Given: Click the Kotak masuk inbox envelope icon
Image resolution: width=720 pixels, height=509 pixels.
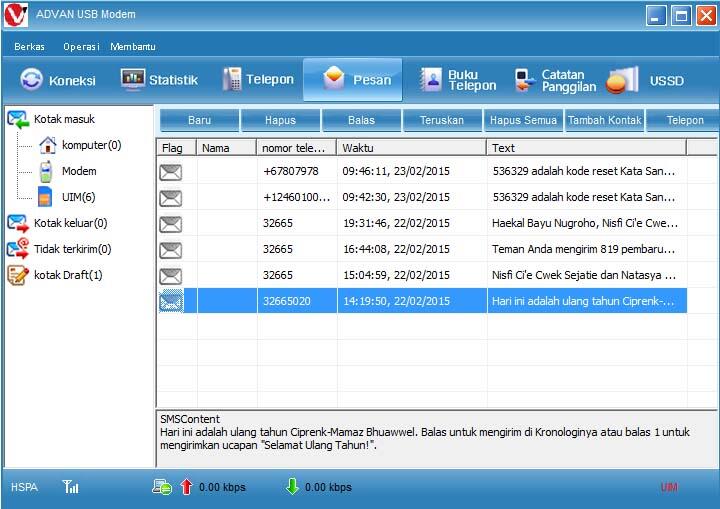Looking at the screenshot, I should [18, 119].
